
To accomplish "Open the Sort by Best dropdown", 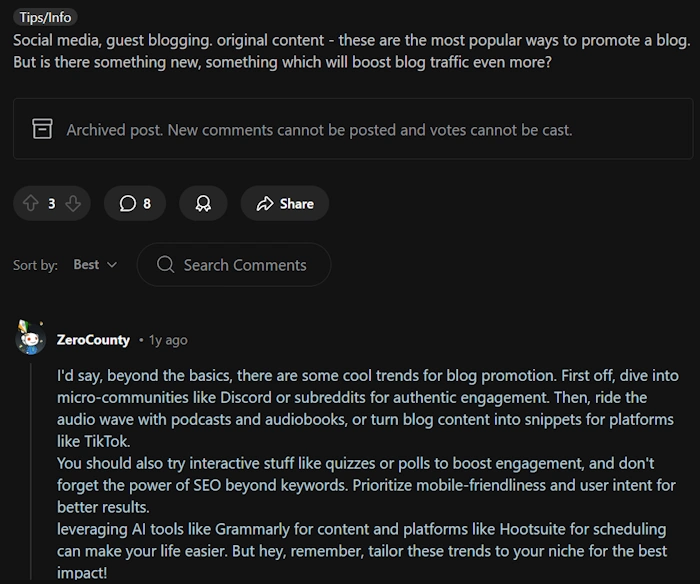I will click(95, 265).
